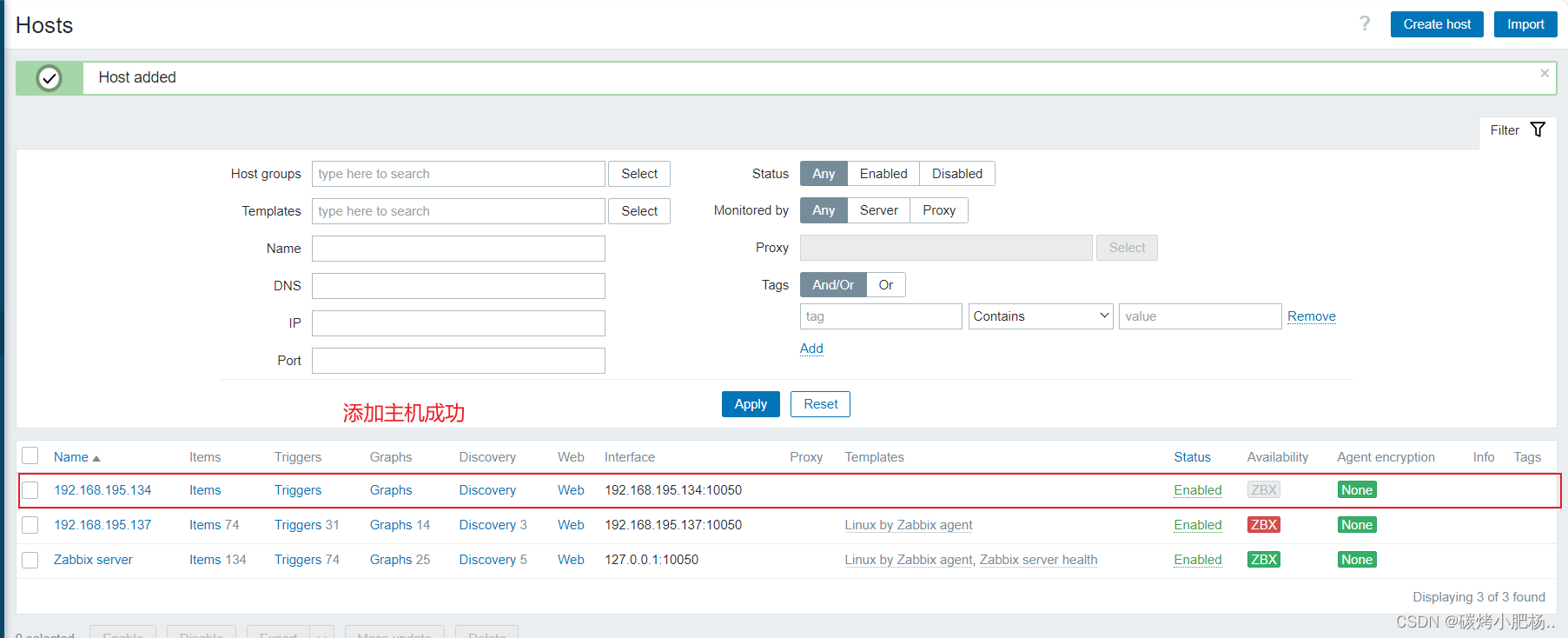Click the tag value input
This screenshot has height=638, width=1568.
click(1200, 316)
